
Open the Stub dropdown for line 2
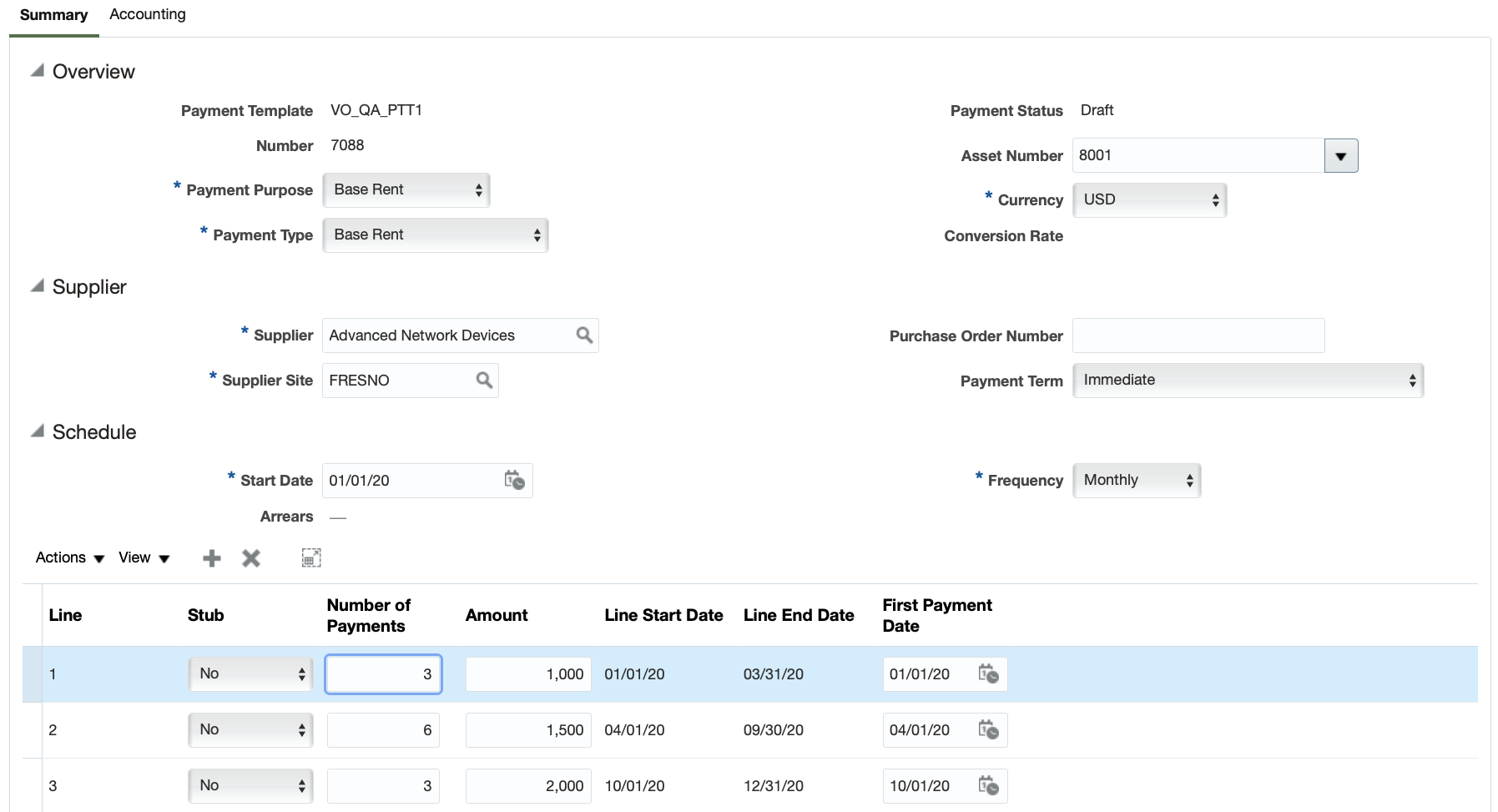coord(250,730)
